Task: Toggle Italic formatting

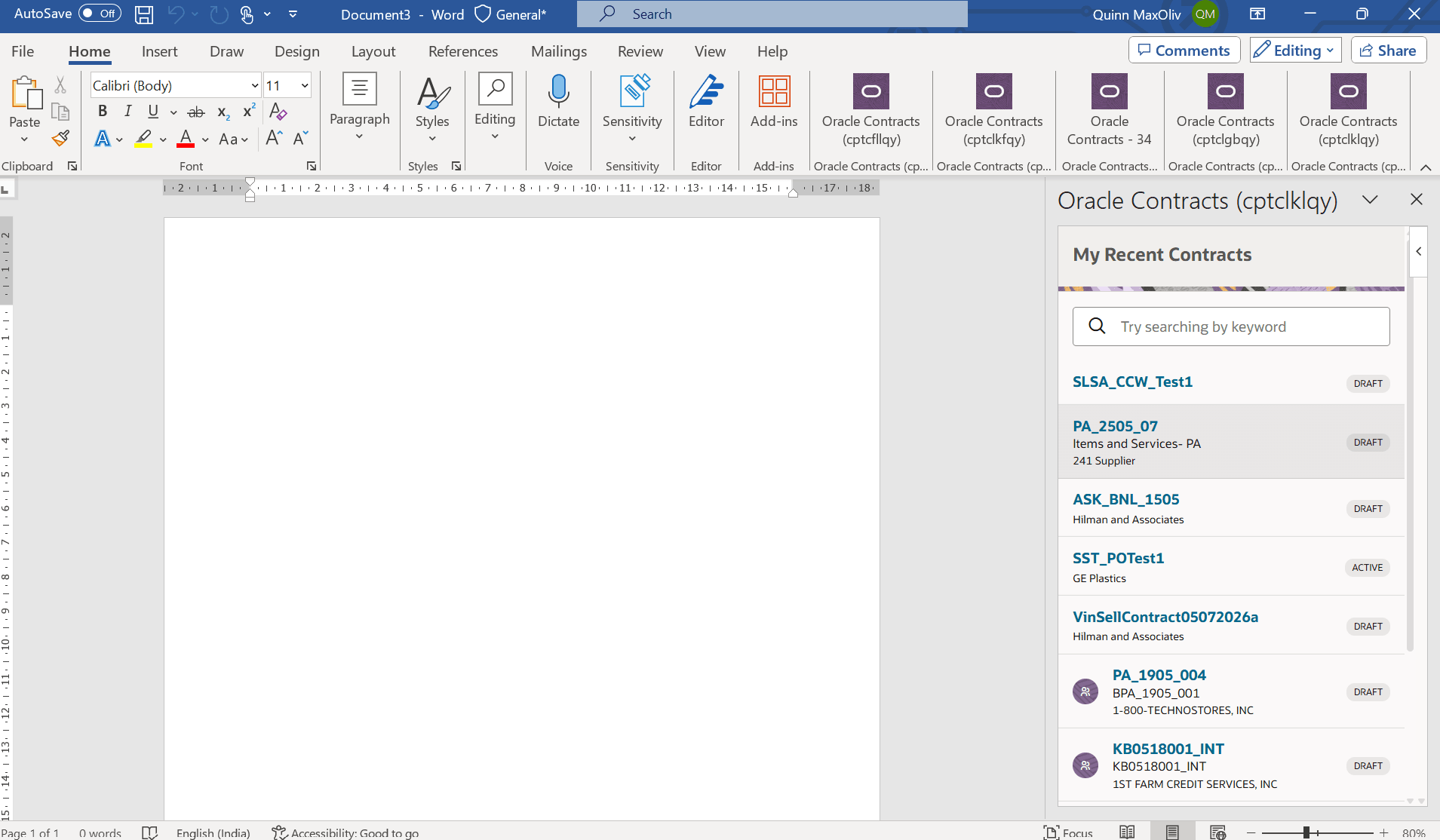Action: tap(128, 112)
